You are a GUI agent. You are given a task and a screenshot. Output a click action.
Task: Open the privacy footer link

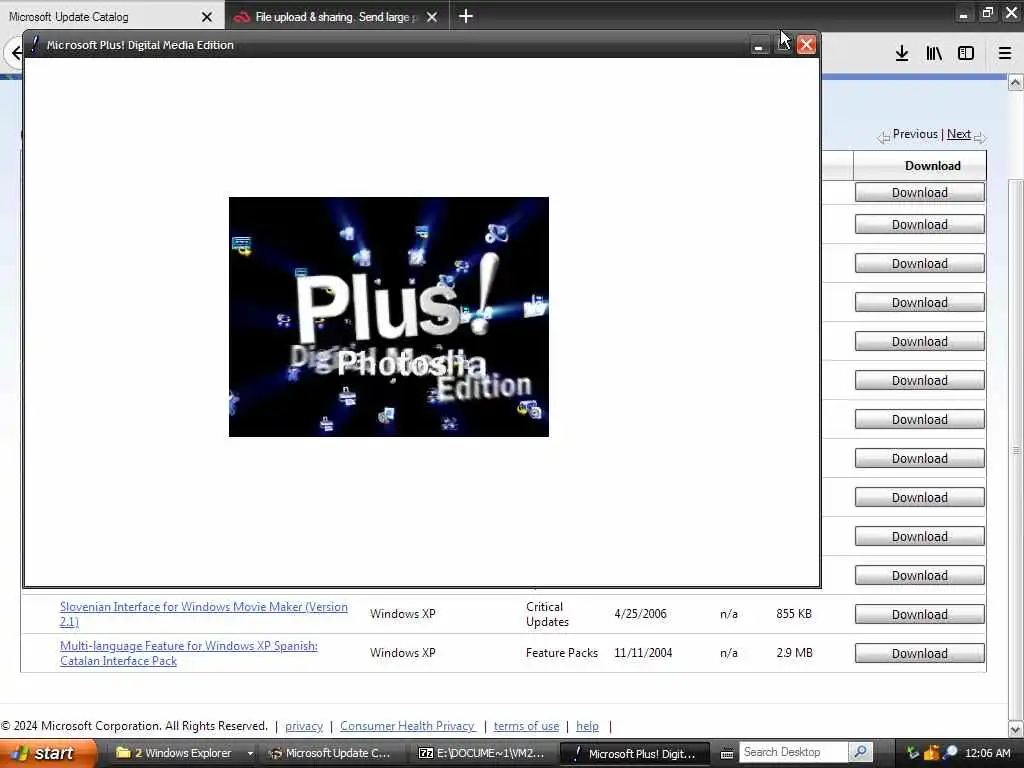304,726
